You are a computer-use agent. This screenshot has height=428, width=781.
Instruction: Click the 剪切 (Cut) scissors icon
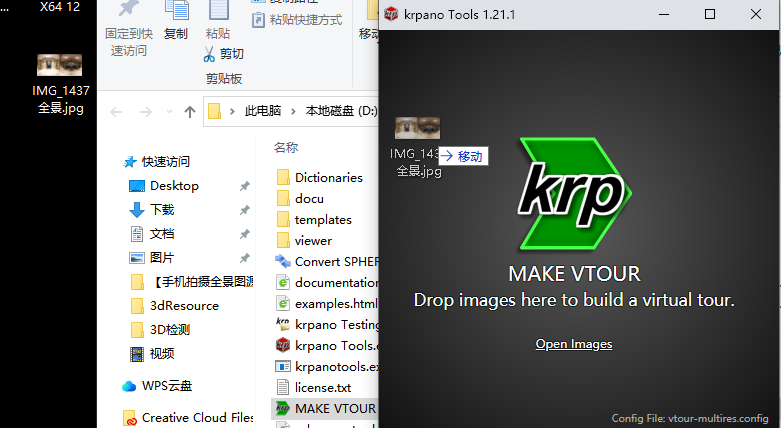click(209, 54)
